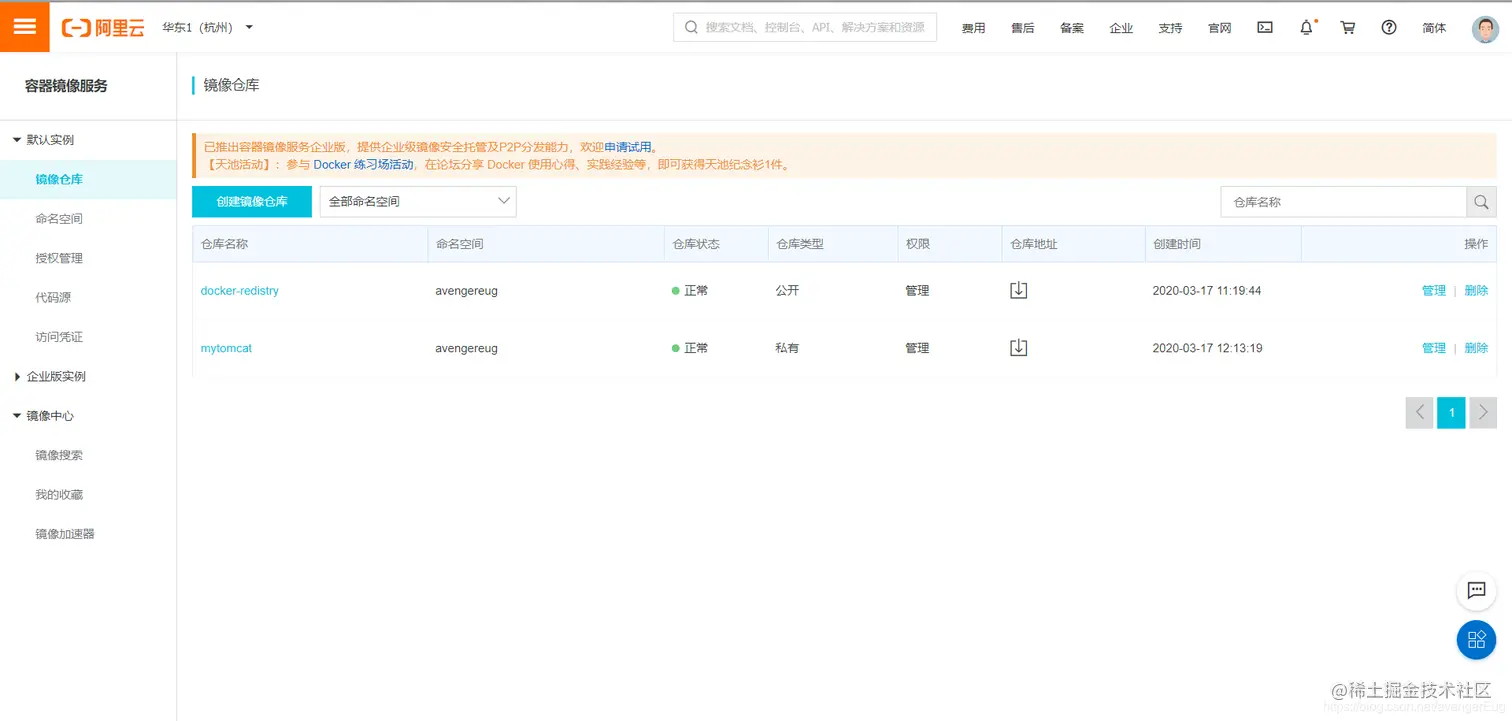Open account menu via the avatar

coord(1484,27)
